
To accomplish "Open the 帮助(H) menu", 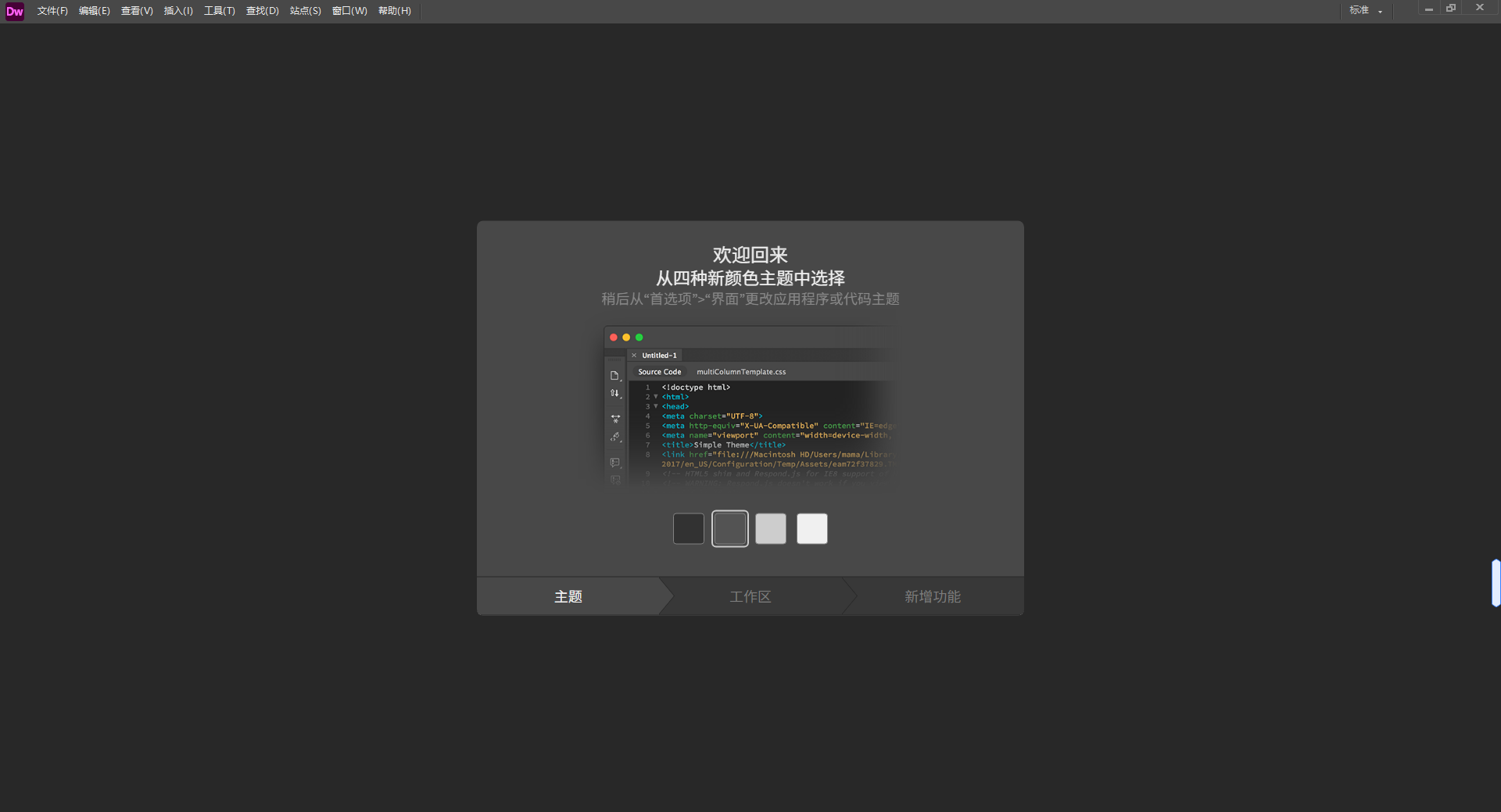I will click(394, 11).
